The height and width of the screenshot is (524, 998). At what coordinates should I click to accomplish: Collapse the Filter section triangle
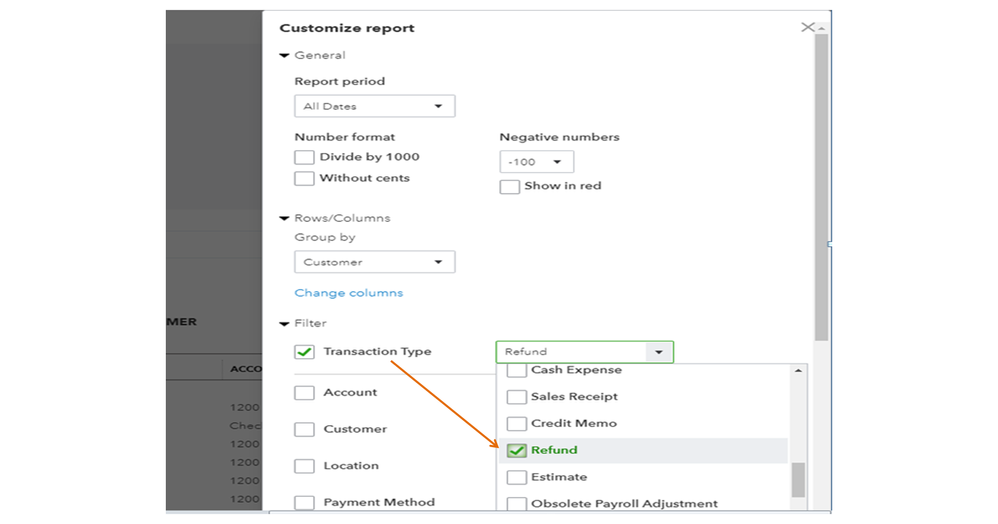click(x=285, y=324)
